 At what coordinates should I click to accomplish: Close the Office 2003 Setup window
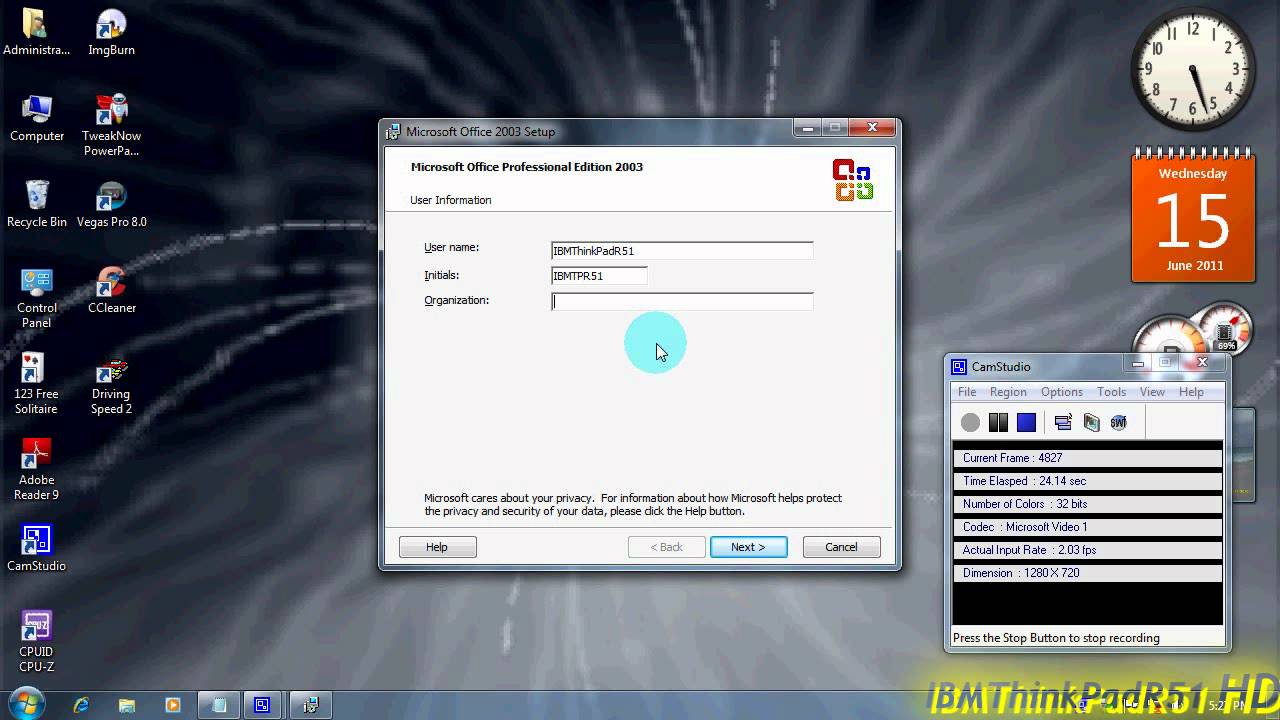[x=872, y=128]
